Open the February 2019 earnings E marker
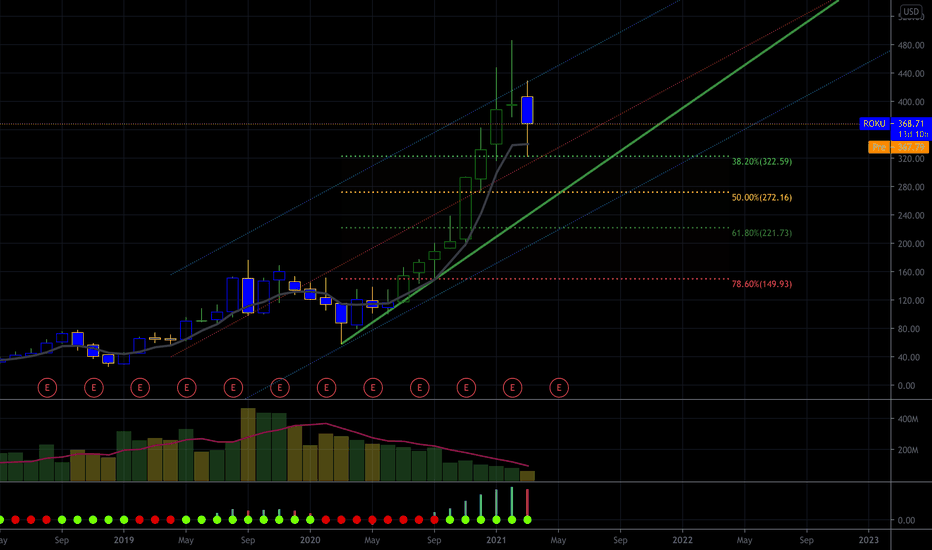Screen dimensions: 932x550 (140, 388)
